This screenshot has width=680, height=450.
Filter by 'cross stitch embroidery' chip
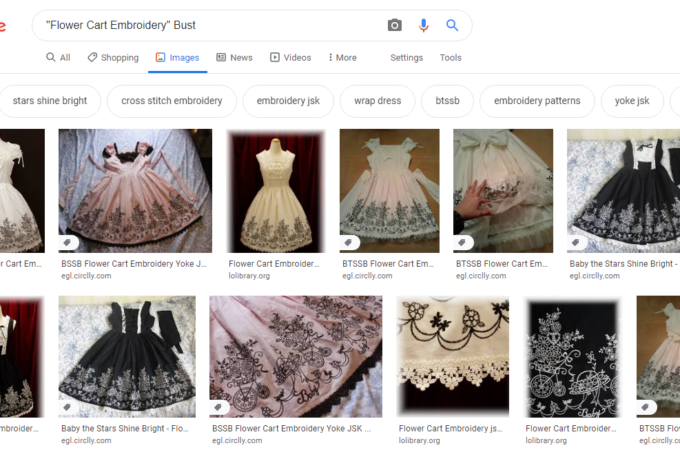click(172, 101)
